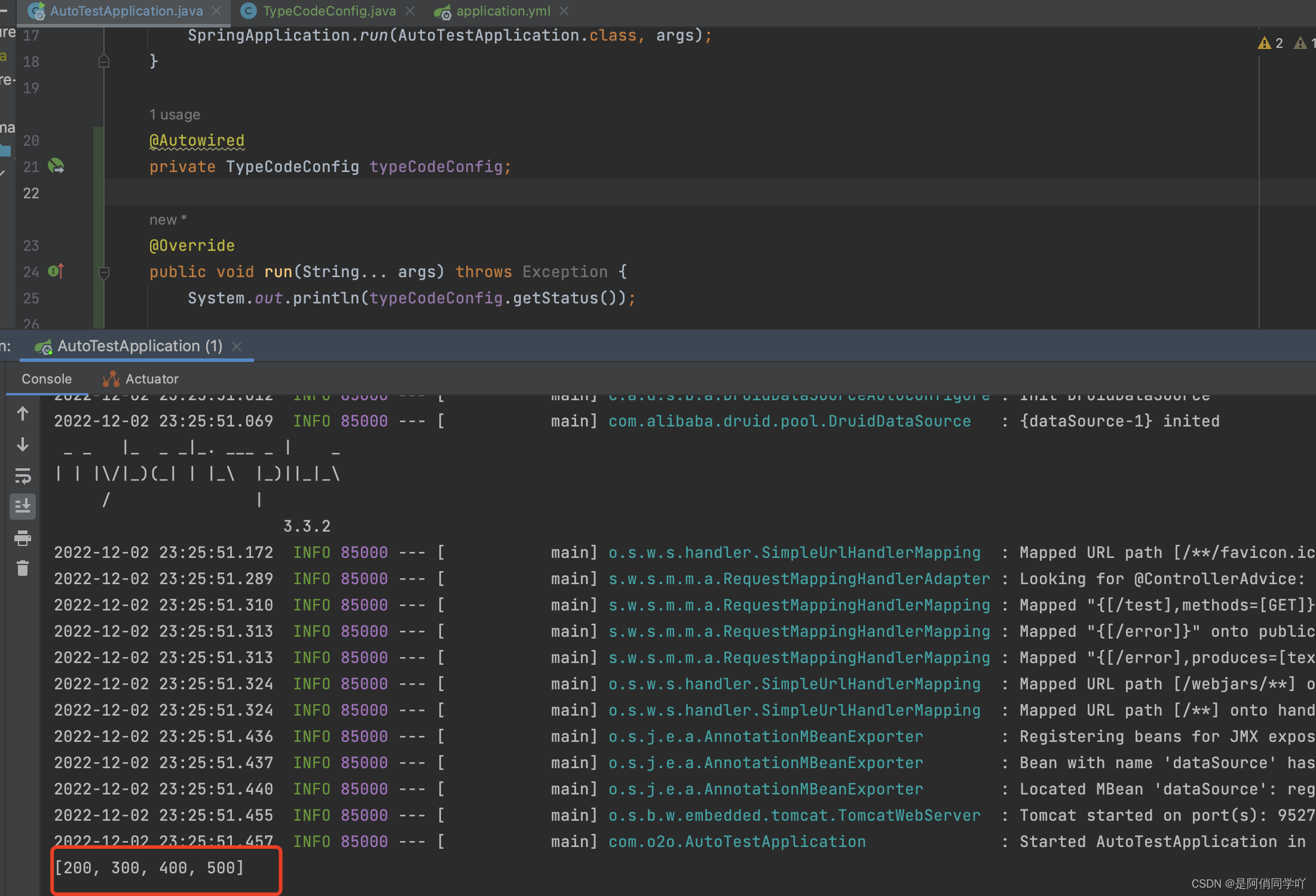Screen dimensions: 1316x896
Task: Switch to TypeCodeConfig.java editor tab
Action: click(x=329, y=11)
